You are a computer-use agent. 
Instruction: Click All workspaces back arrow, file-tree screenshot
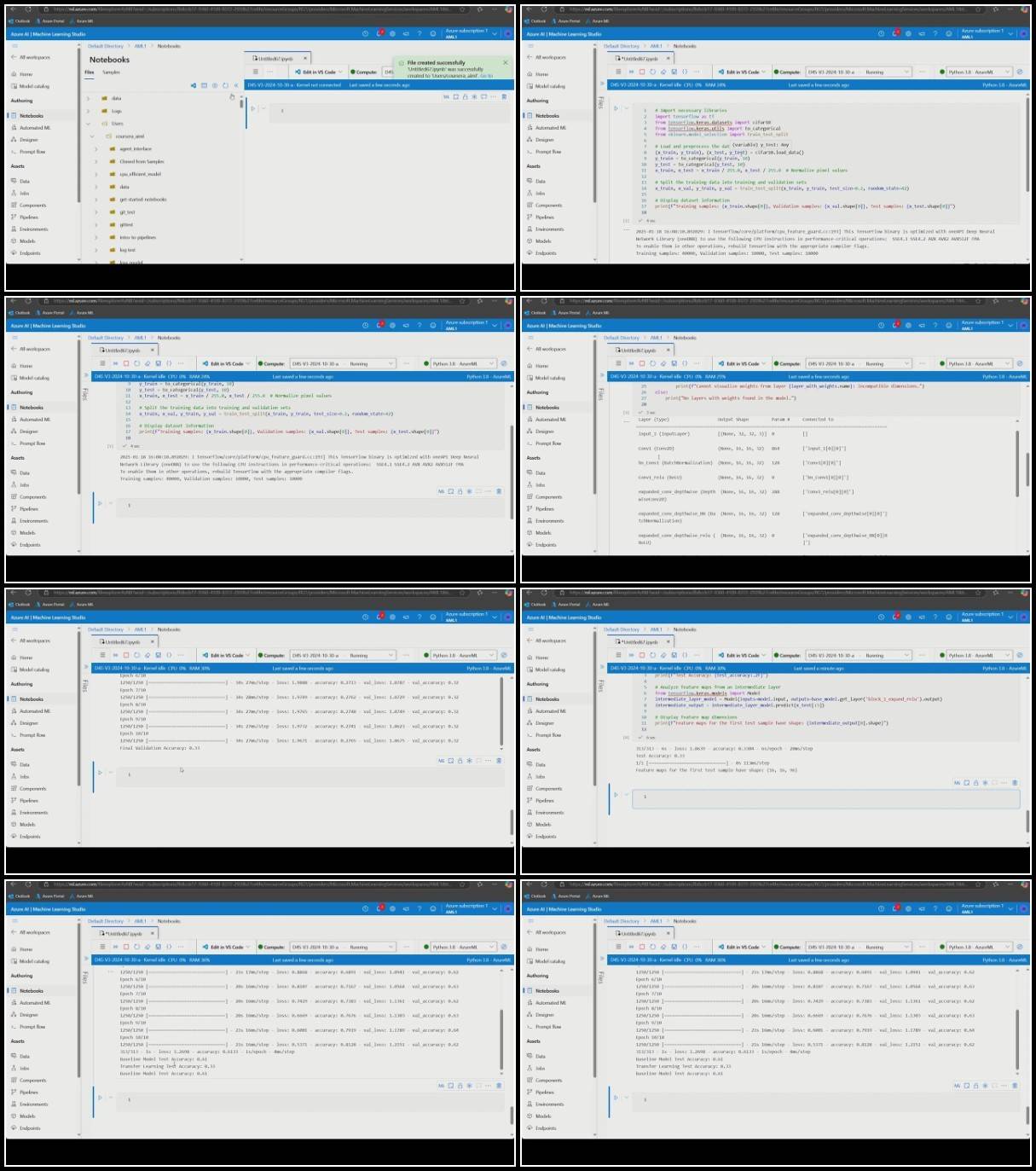point(14,57)
